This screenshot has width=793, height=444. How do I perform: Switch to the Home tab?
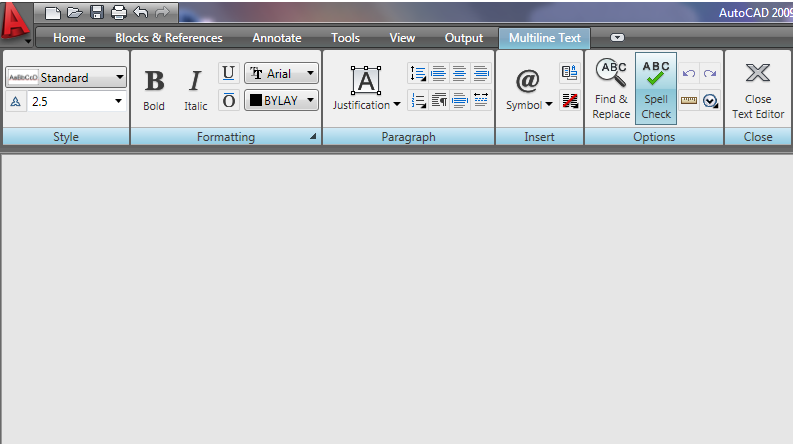click(x=69, y=38)
